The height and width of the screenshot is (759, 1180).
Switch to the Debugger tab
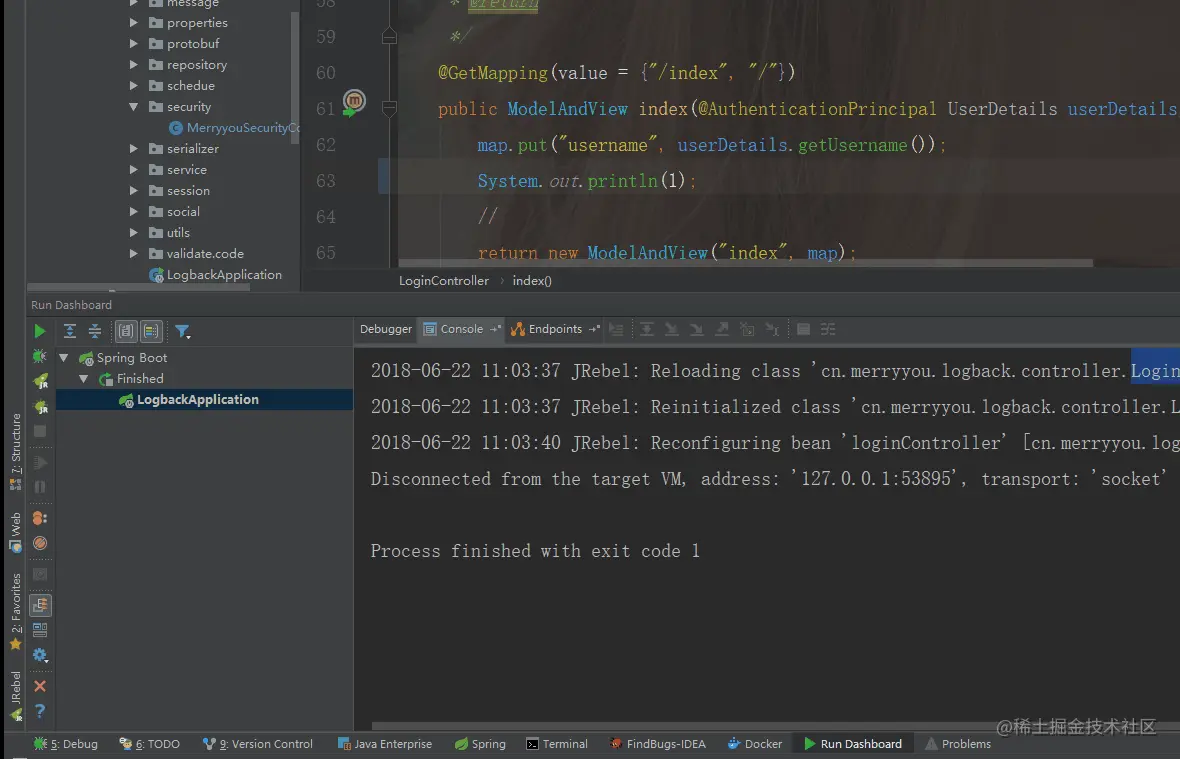(385, 329)
